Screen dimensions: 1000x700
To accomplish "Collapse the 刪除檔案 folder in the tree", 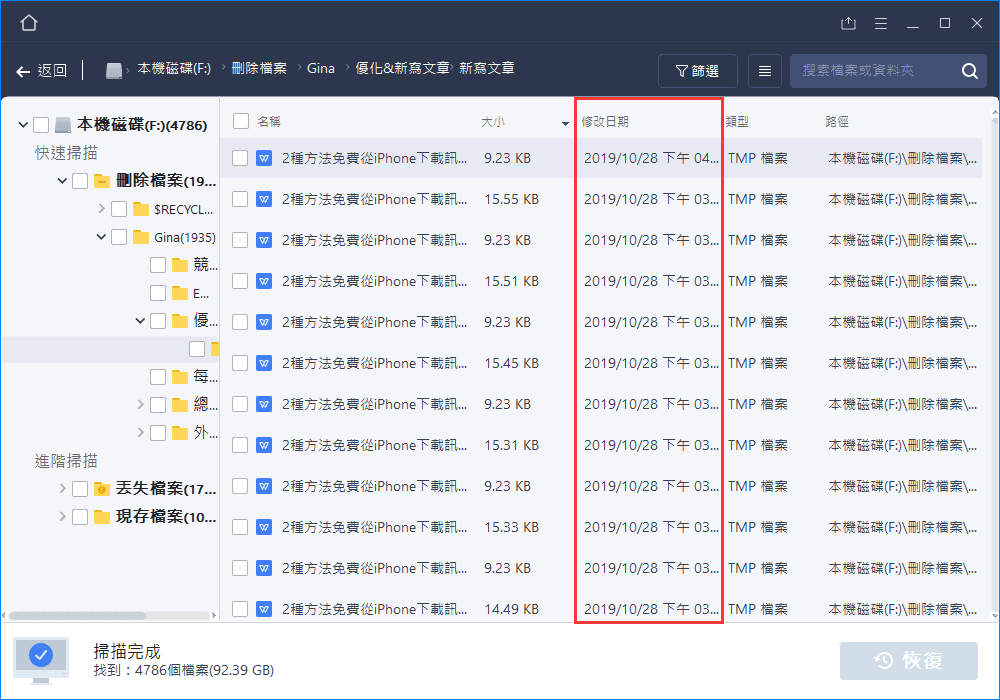I will [x=61, y=180].
